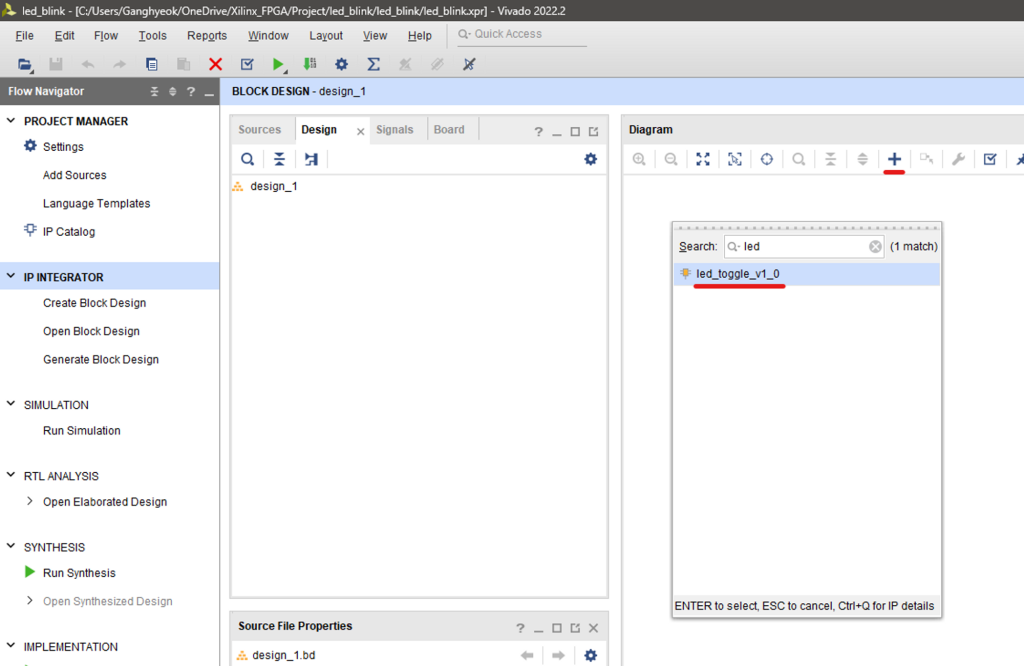The width and height of the screenshot is (1024, 666).
Task: Click the red X delete icon
Action: click(x=216, y=64)
